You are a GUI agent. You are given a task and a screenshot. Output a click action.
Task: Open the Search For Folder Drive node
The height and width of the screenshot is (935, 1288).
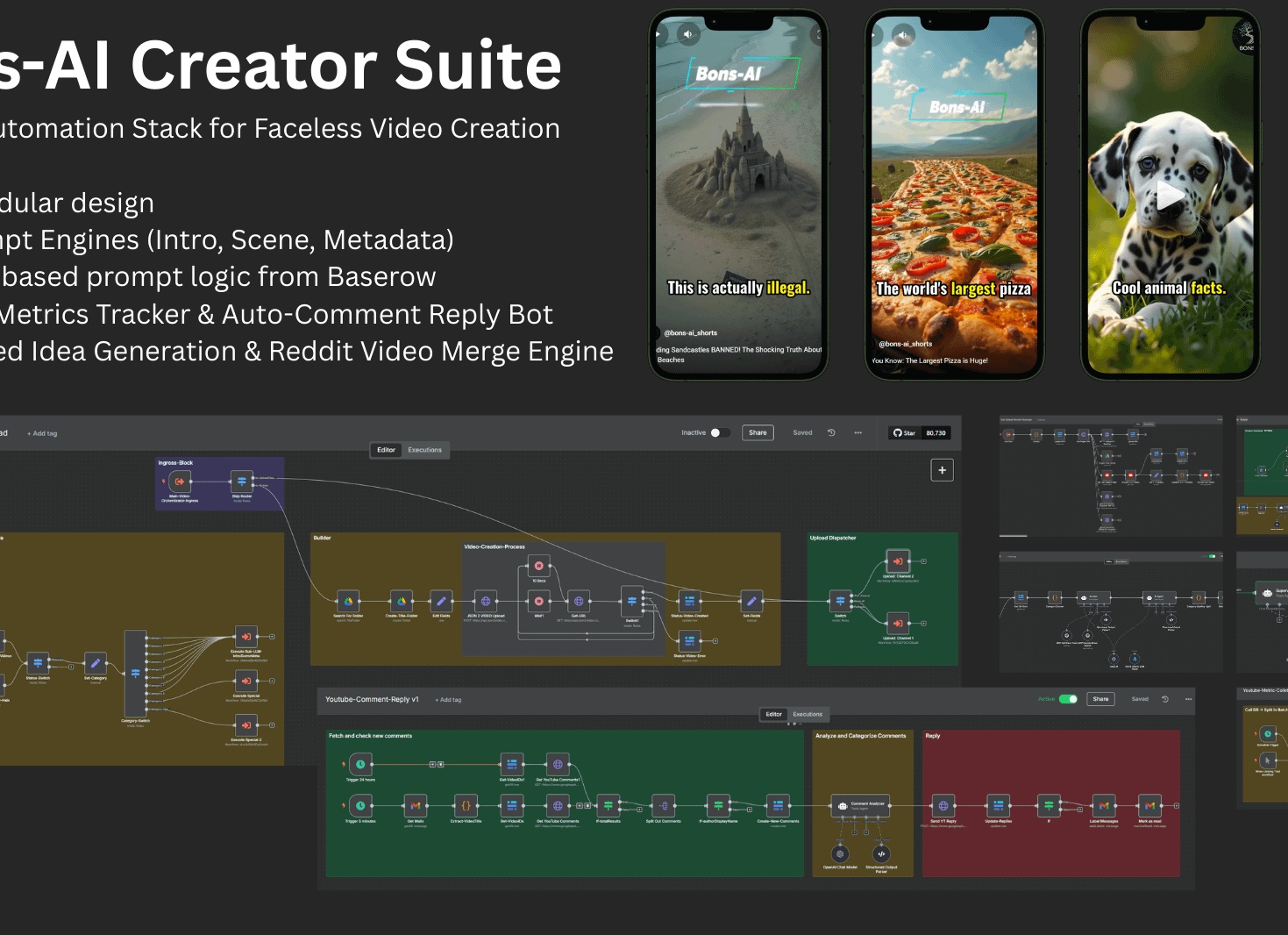click(348, 601)
